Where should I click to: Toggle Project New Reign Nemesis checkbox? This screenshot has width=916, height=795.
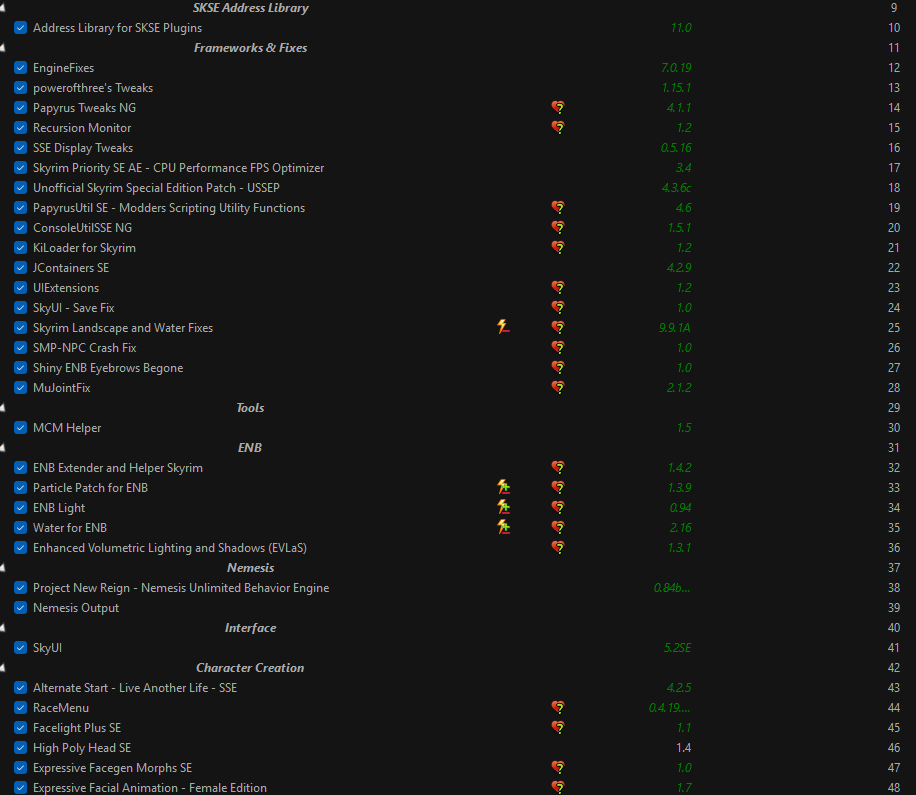(x=20, y=588)
